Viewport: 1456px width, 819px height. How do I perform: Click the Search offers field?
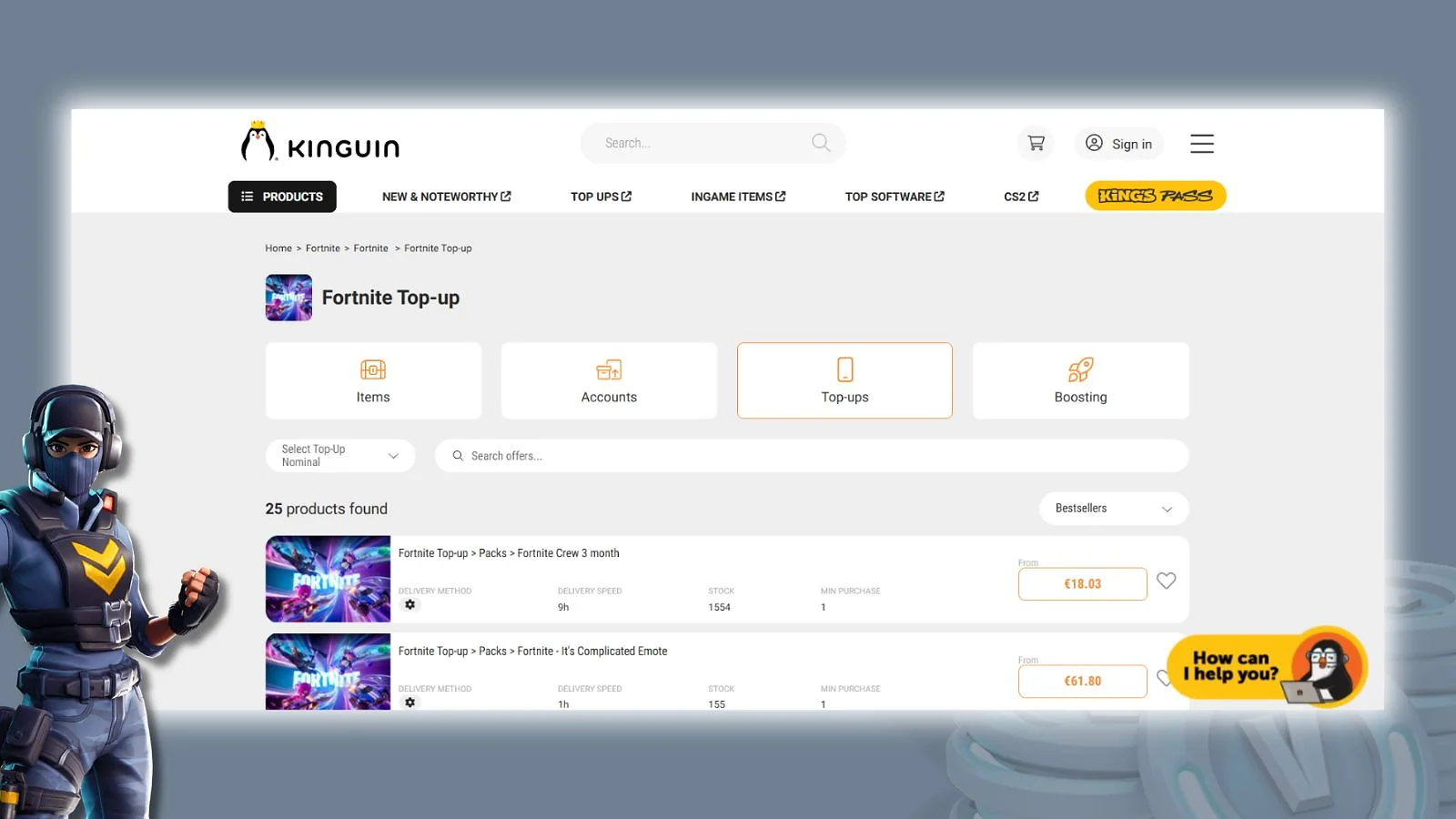coord(812,456)
